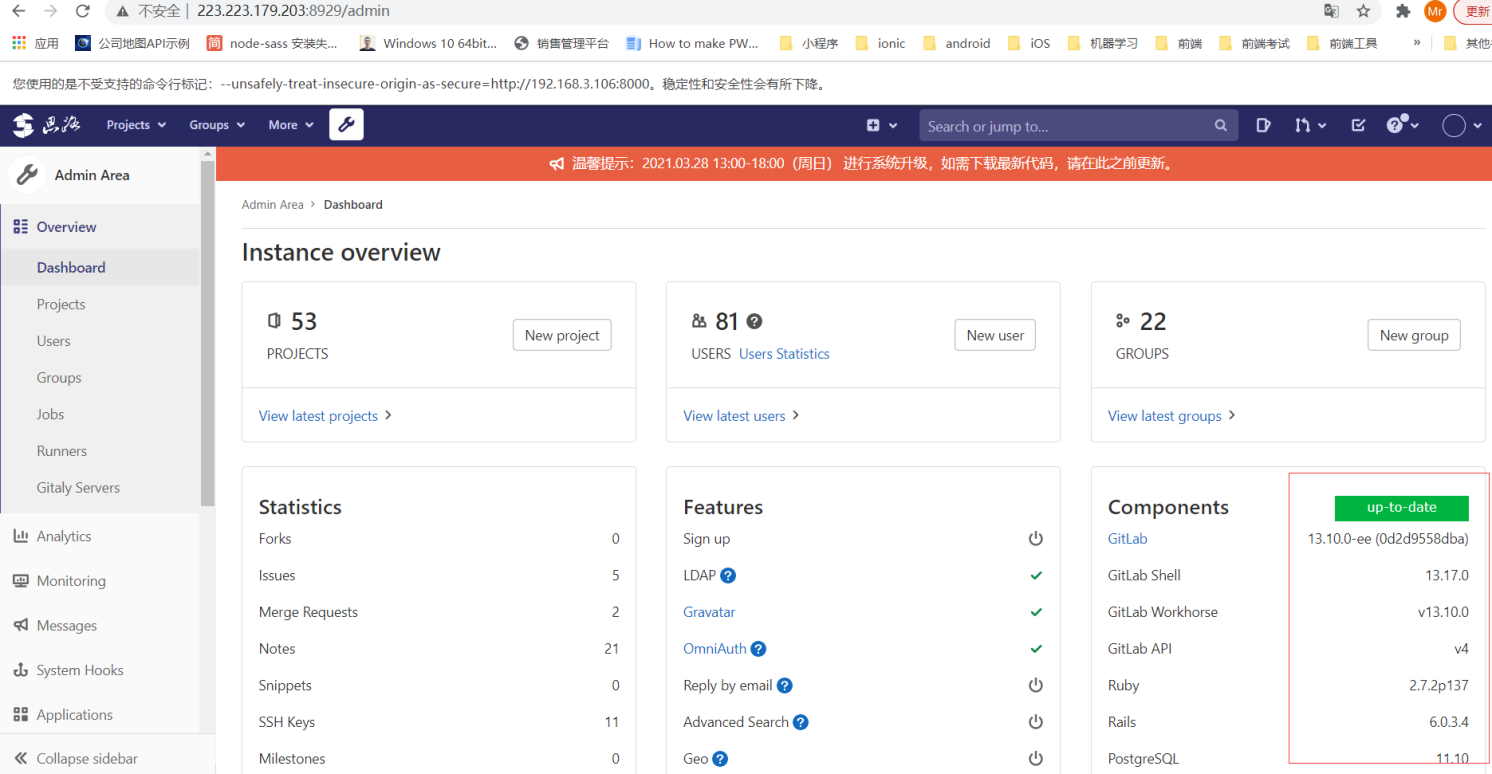Click the Admin Area wrench icon in navbar
The height and width of the screenshot is (774, 1492).
click(x=346, y=125)
